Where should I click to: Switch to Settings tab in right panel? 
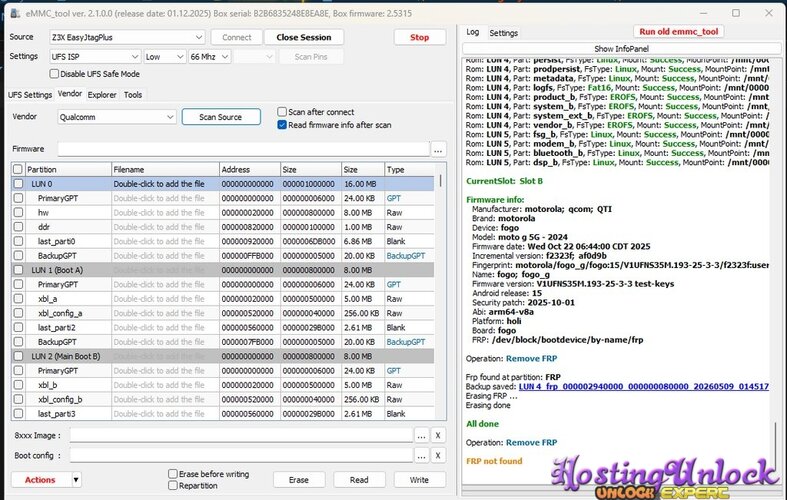pyautogui.click(x=503, y=33)
